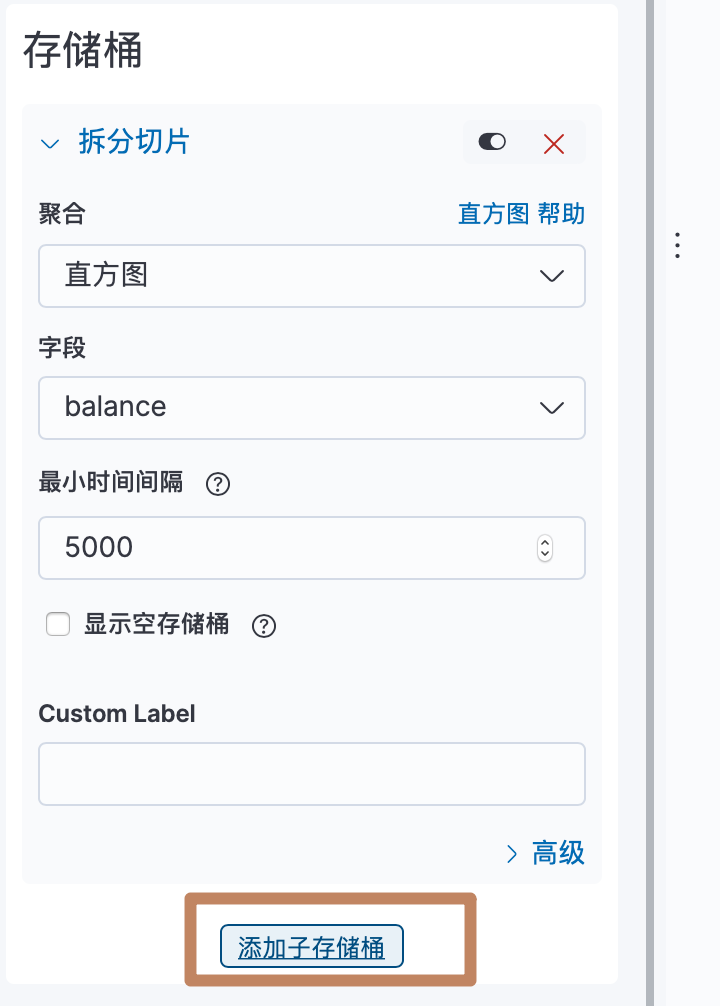Click help icon beside 最小时间间隔
The height and width of the screenshot is (1006, 720).
pos(218,485)
